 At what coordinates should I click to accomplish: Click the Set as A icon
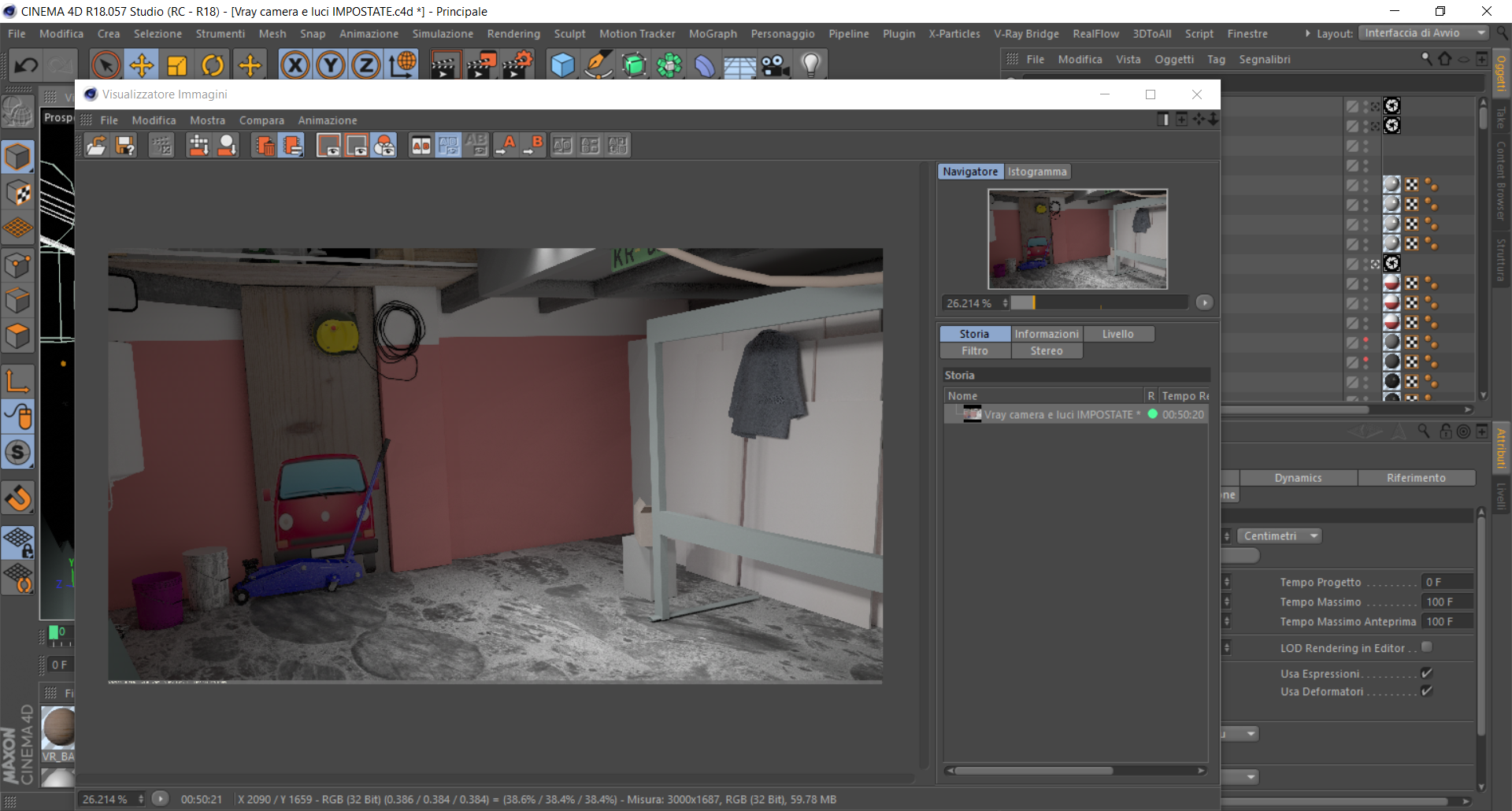coord(506,146)
